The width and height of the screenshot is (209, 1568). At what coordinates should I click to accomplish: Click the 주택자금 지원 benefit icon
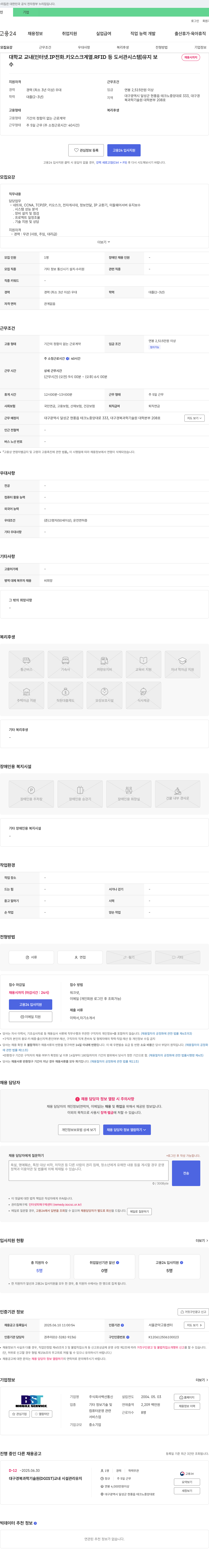coord(26,695)
